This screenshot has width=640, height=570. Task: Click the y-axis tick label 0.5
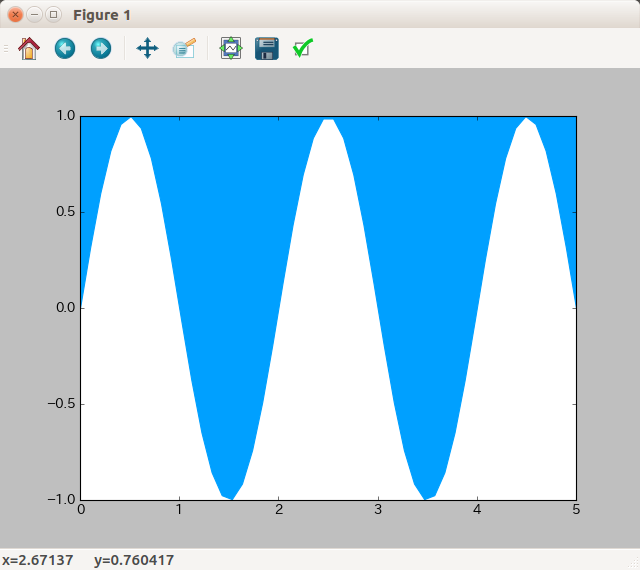pos(65,212)
